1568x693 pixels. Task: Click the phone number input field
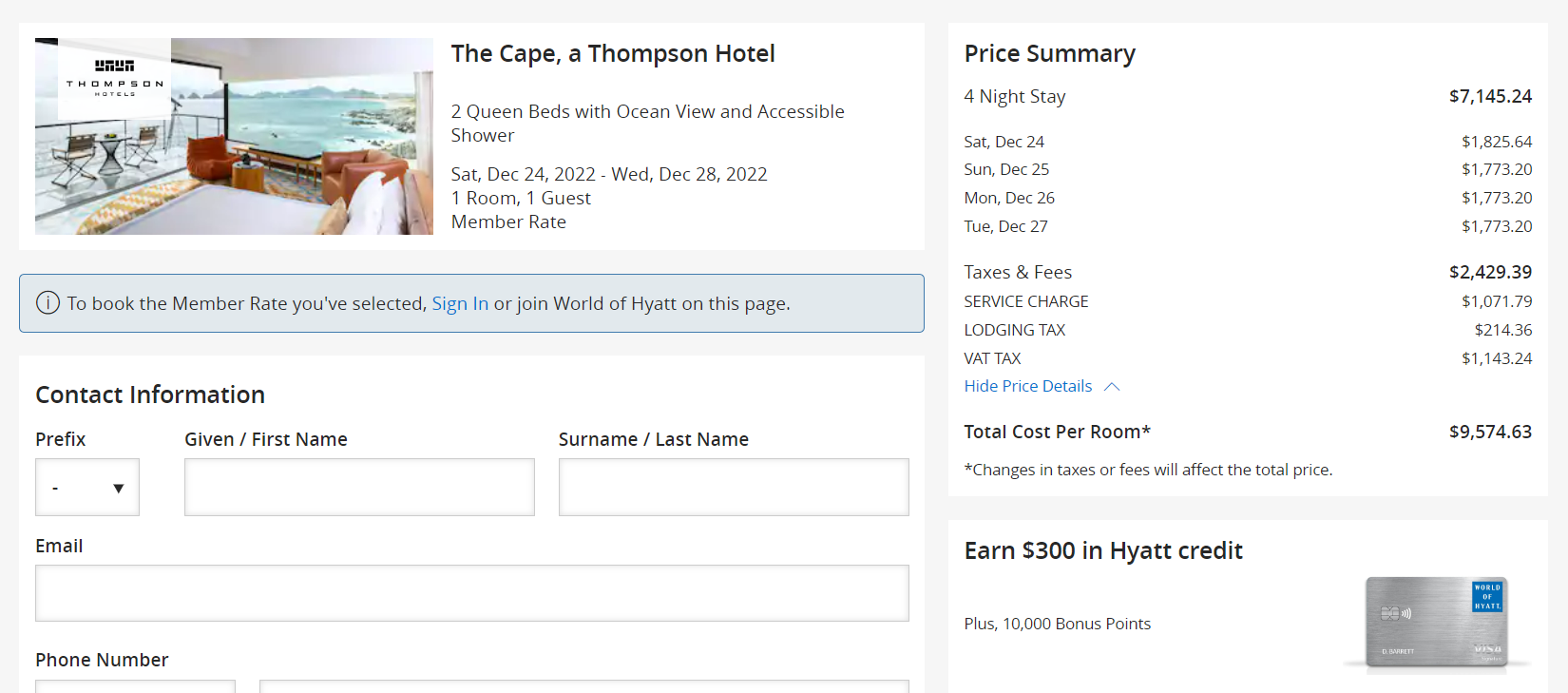(x=584, y=686)
